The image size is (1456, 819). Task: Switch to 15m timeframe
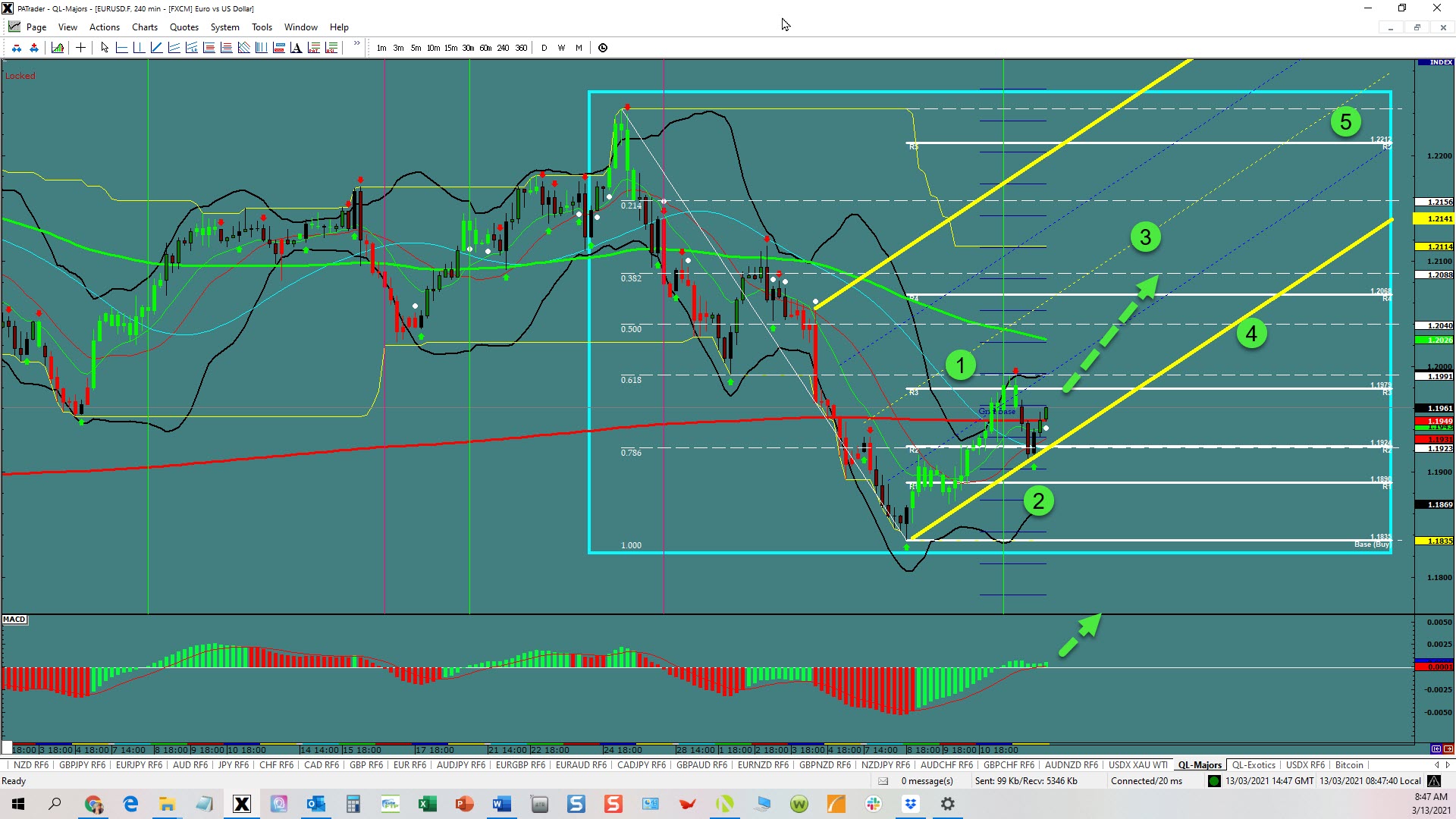(x=450, y=48)
